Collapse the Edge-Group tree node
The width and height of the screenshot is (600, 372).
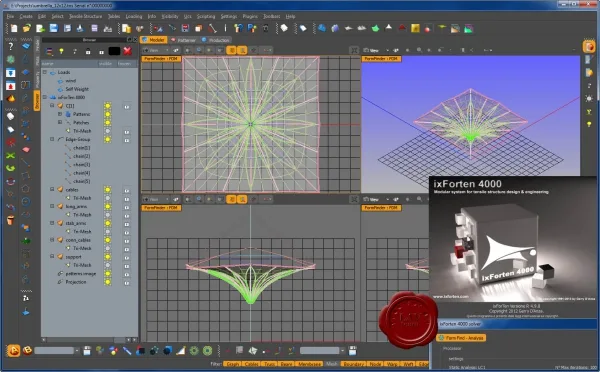click(52, 139)
